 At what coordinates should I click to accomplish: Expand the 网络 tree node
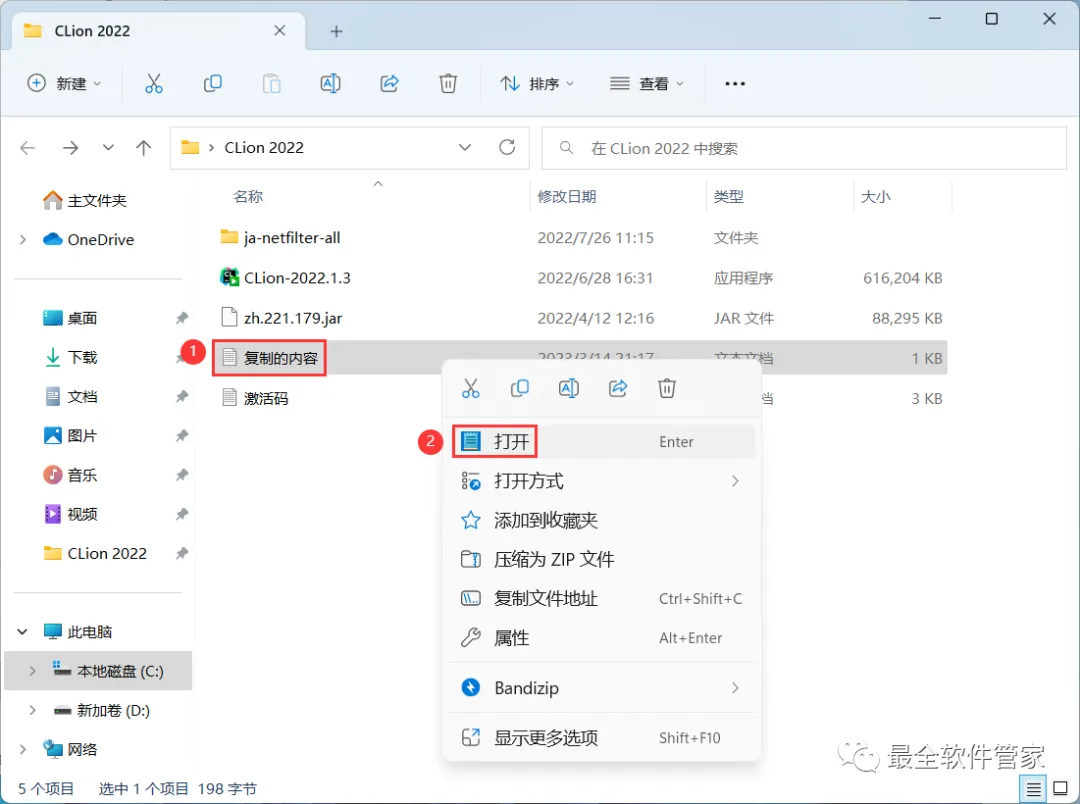23,749
